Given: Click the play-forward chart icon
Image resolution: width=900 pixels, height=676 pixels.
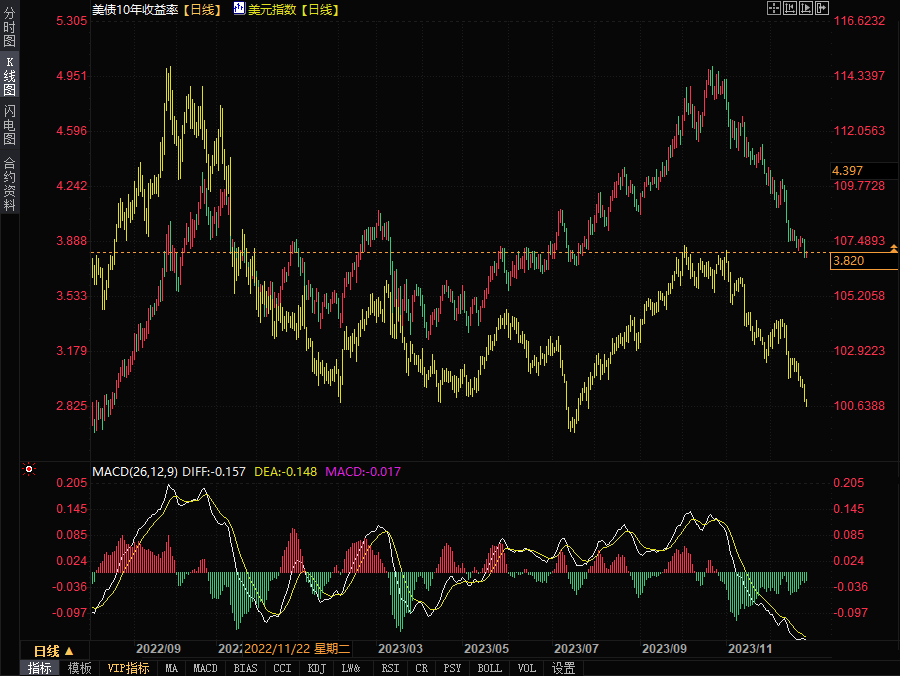Looking at the screenshot, I should pyautogui.click(x=806, y=8).
